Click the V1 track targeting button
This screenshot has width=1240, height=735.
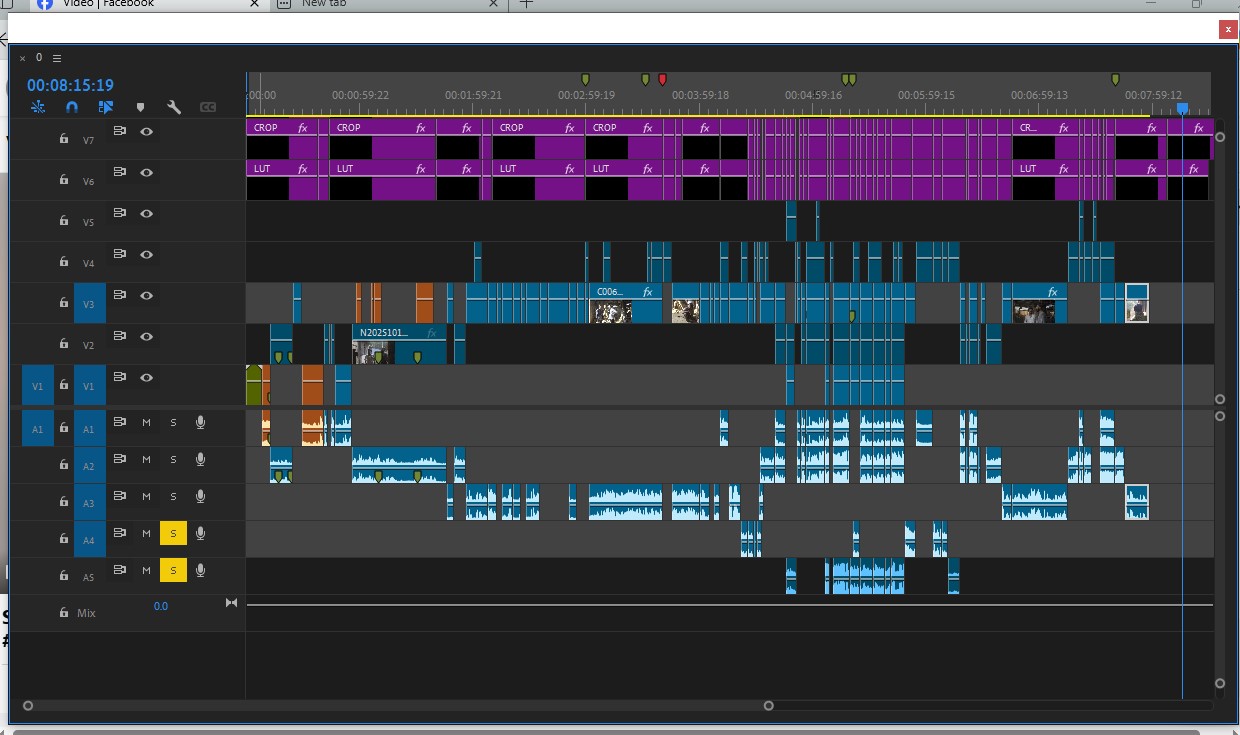tap(89, 384)
